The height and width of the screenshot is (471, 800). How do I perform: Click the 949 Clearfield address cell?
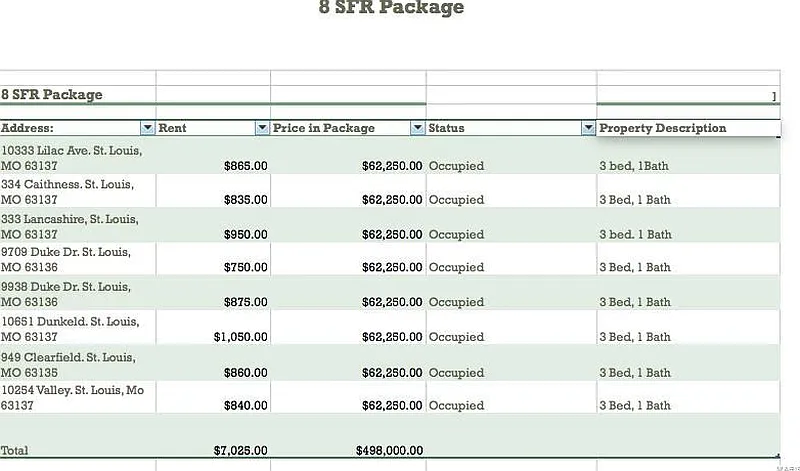pos(68,364)
